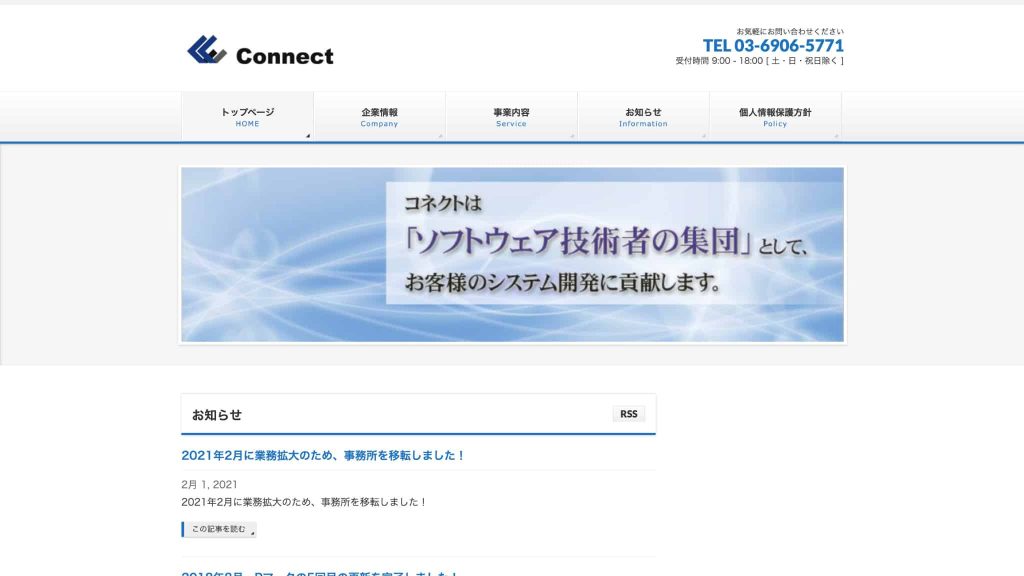This screenshot has height=576, width=1024.
Task: Select お知らせ Information in the navigation
Action: click(643, 117)
